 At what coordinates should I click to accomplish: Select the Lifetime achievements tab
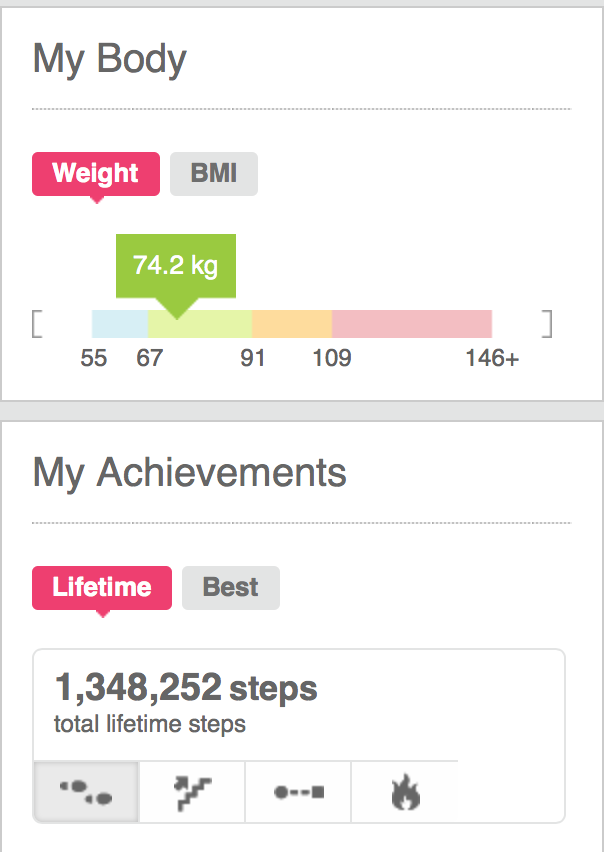(x=102, y=587)
